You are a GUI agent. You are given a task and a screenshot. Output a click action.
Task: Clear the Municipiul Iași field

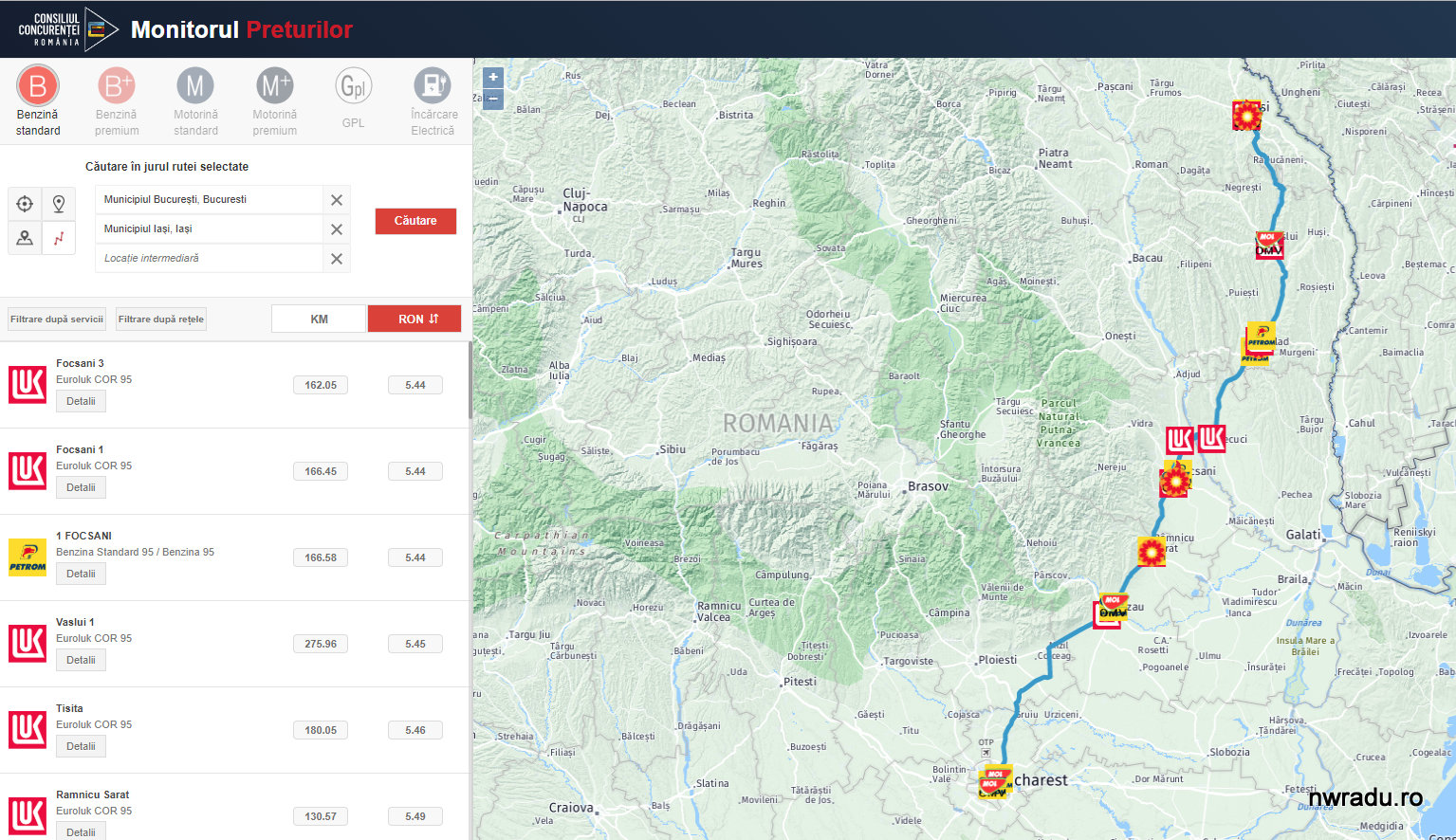coord(337,229)
